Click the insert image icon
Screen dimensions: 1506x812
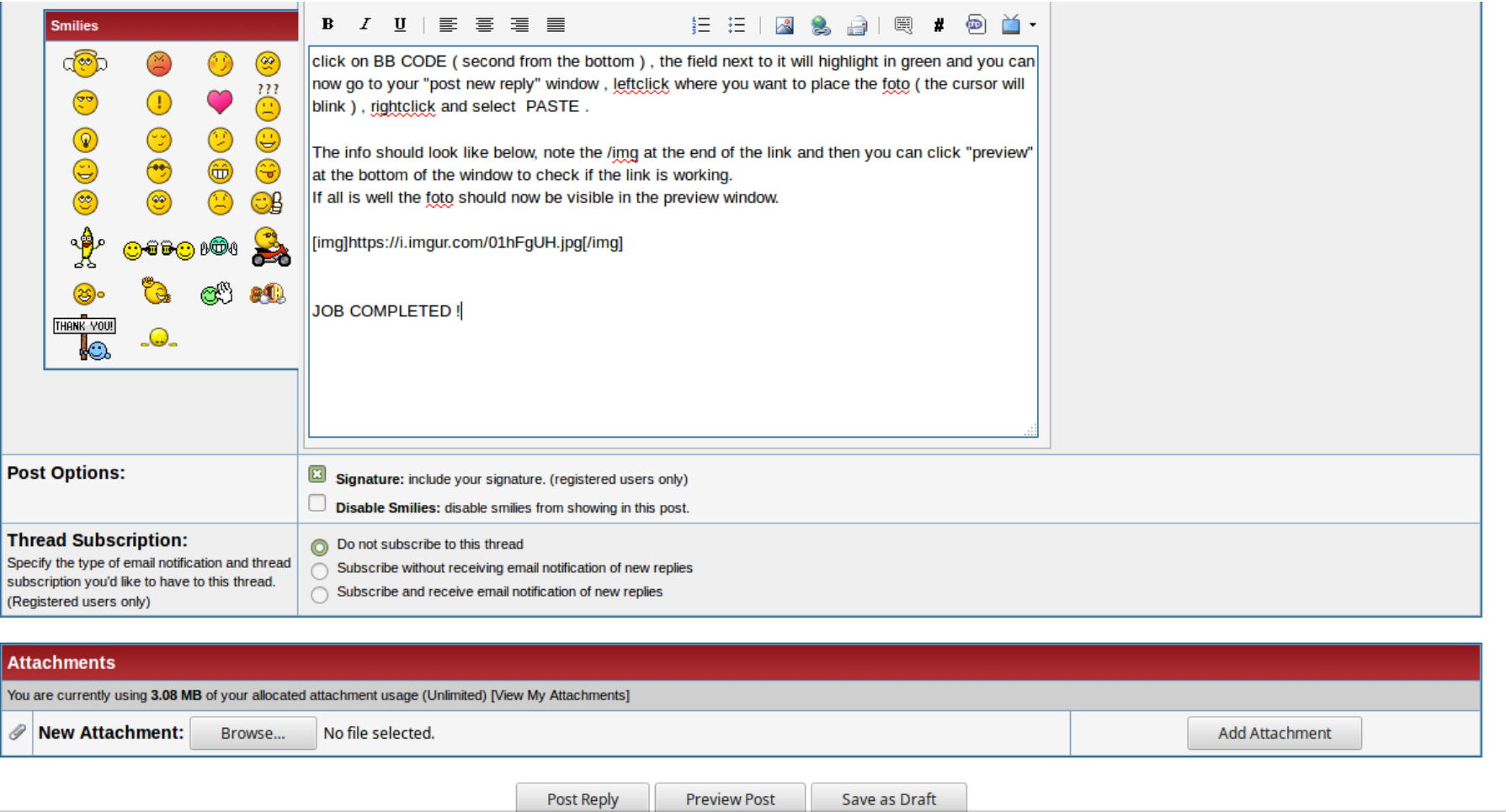tap(785, 25)
